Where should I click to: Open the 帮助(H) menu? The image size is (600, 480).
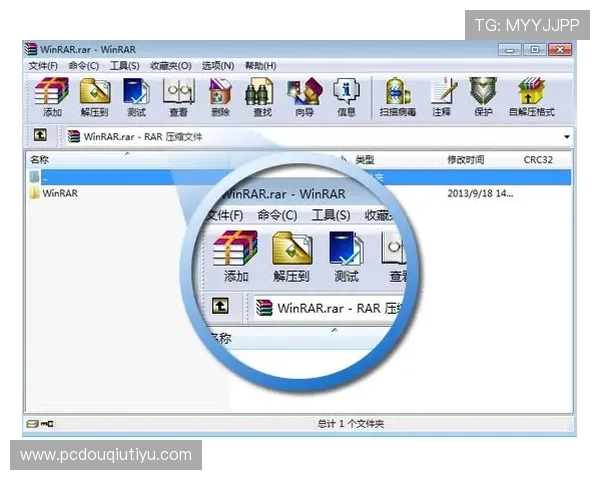(x=260, y=66)
